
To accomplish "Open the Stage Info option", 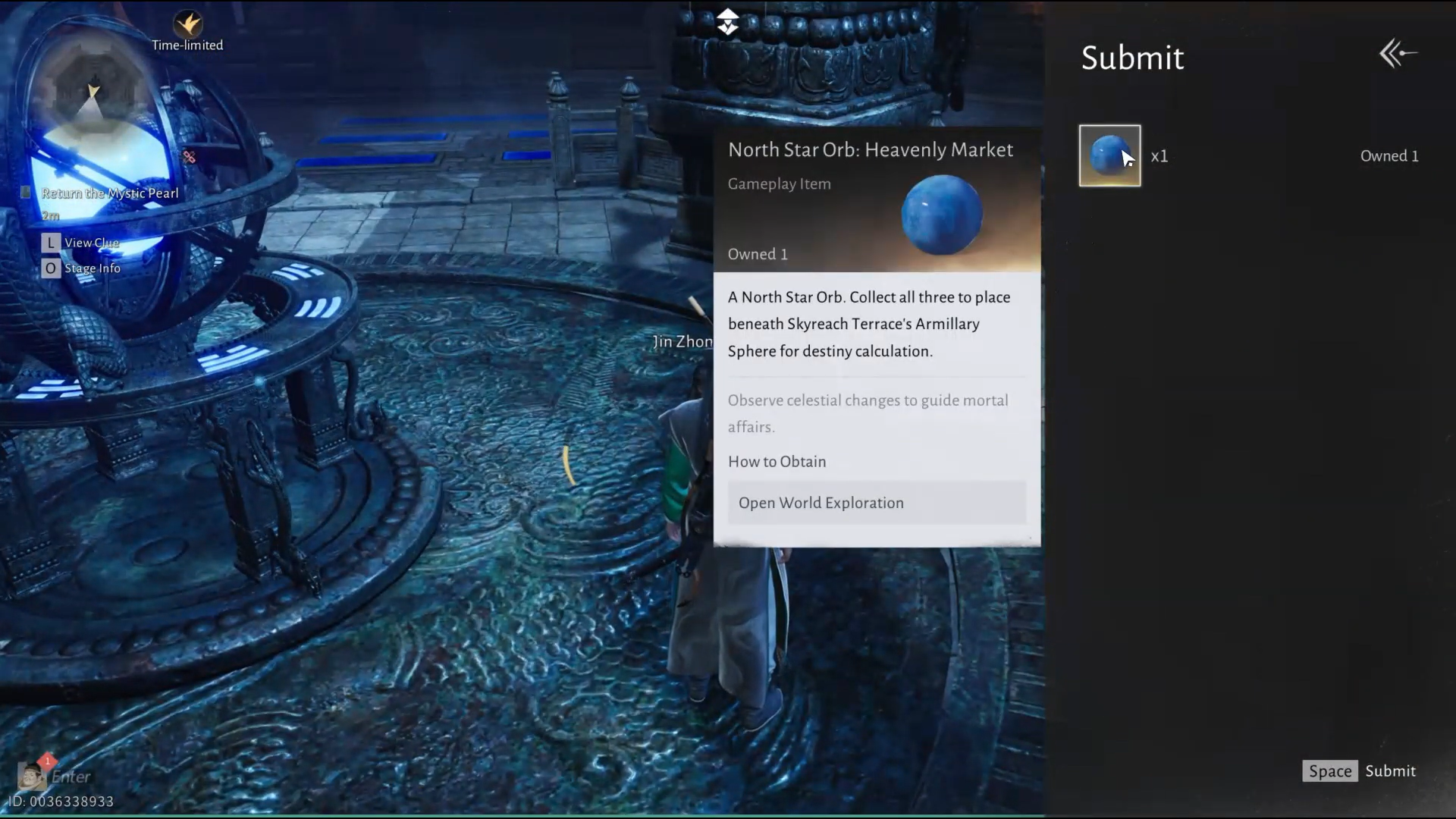I will click(x=93, y=268).
